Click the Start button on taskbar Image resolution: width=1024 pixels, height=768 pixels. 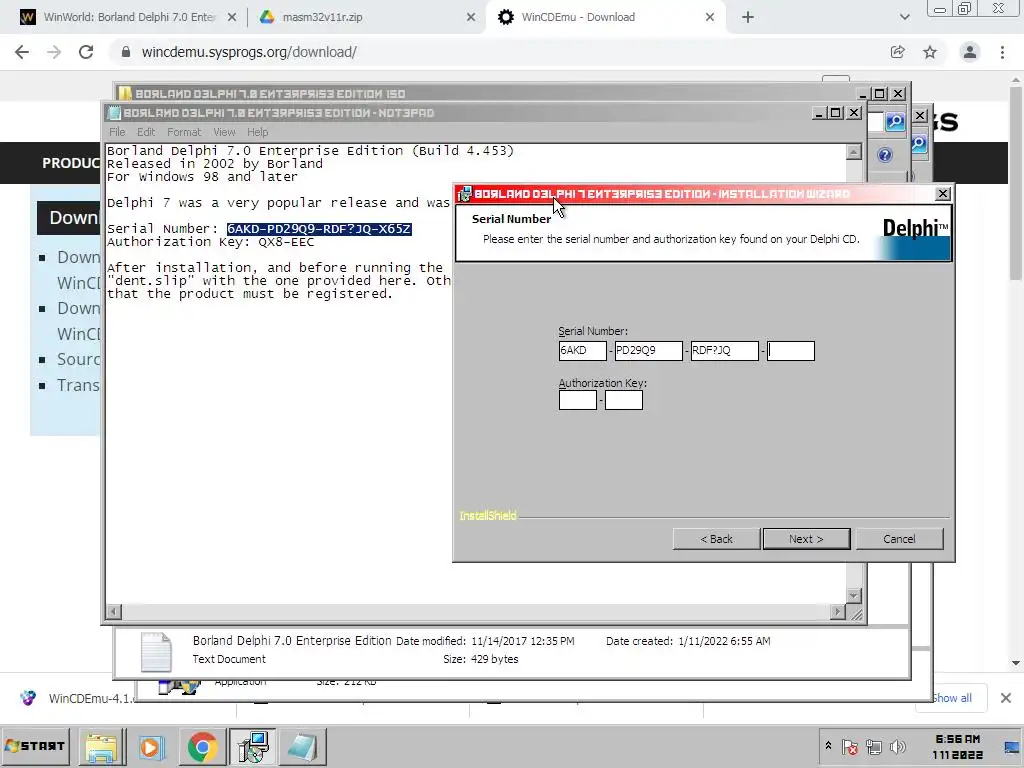tap(35, 746)
